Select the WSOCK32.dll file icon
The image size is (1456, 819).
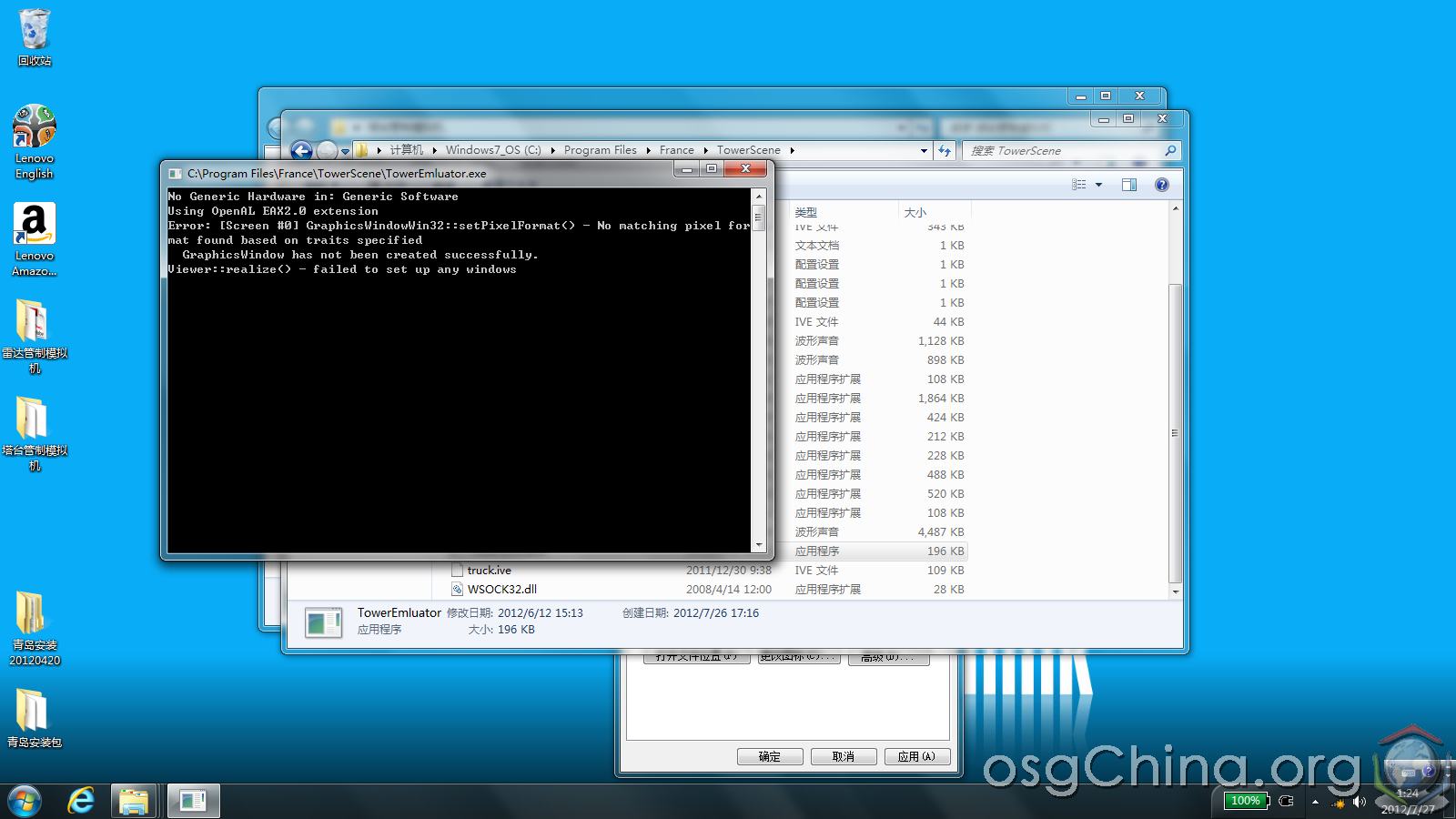point(458,590)
